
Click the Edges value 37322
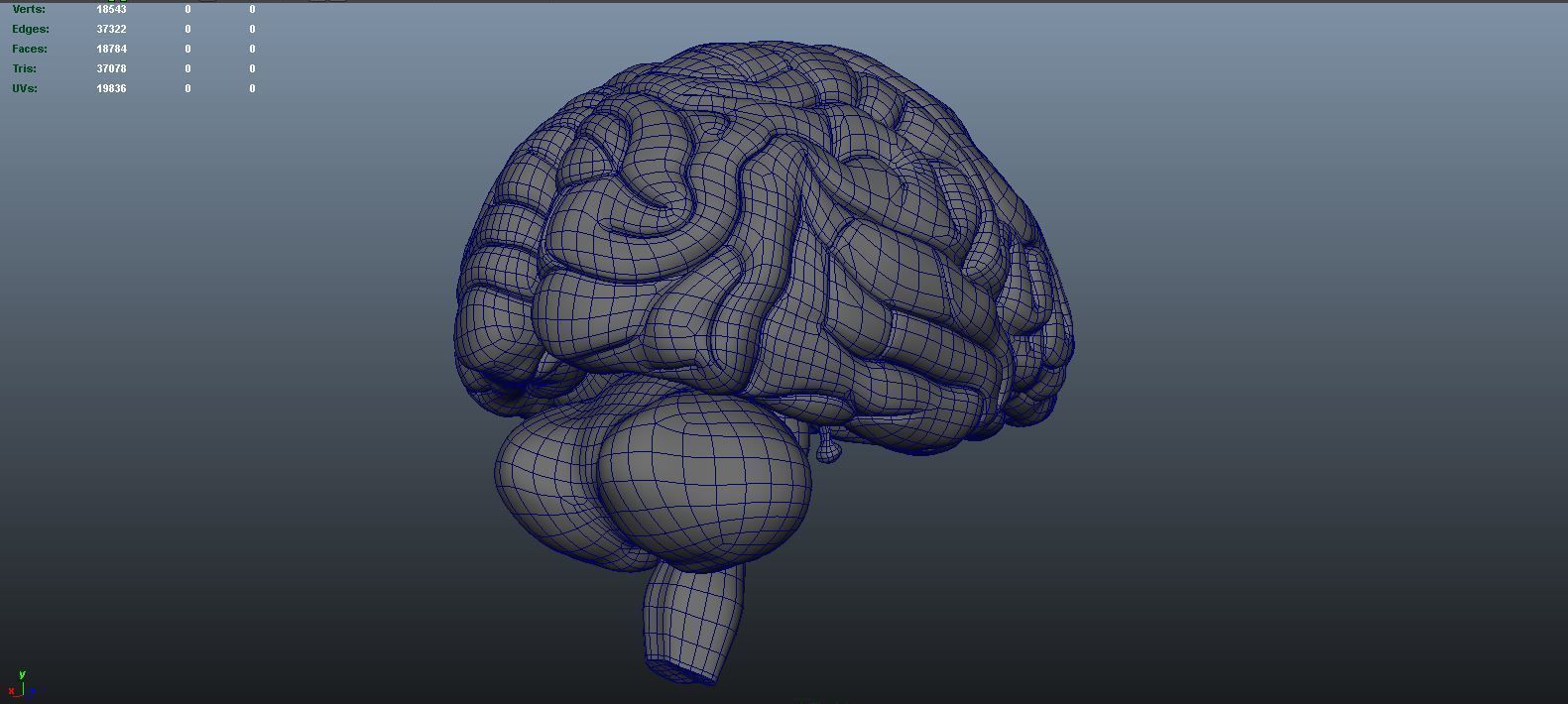point(111,29)
